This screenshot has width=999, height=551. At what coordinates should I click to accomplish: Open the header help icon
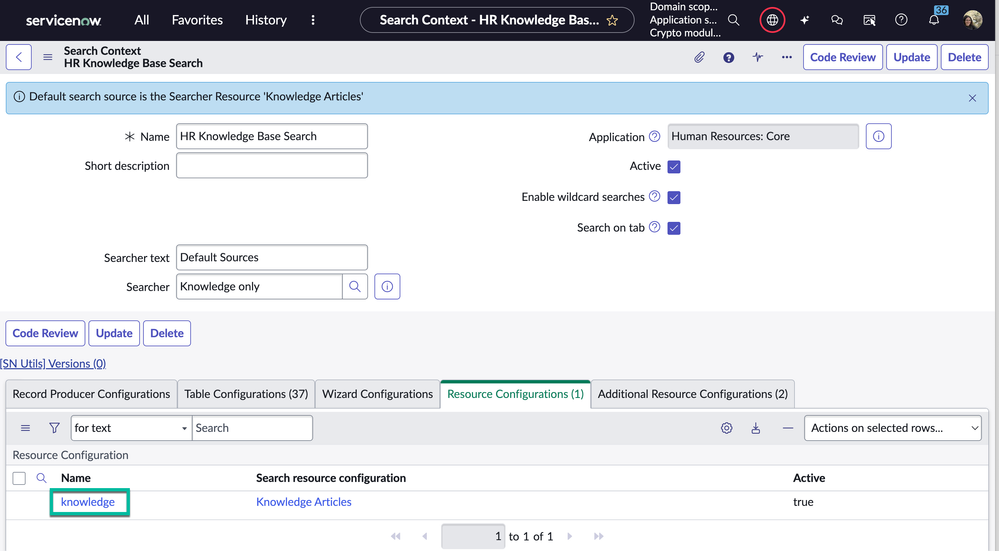point(901,20)
